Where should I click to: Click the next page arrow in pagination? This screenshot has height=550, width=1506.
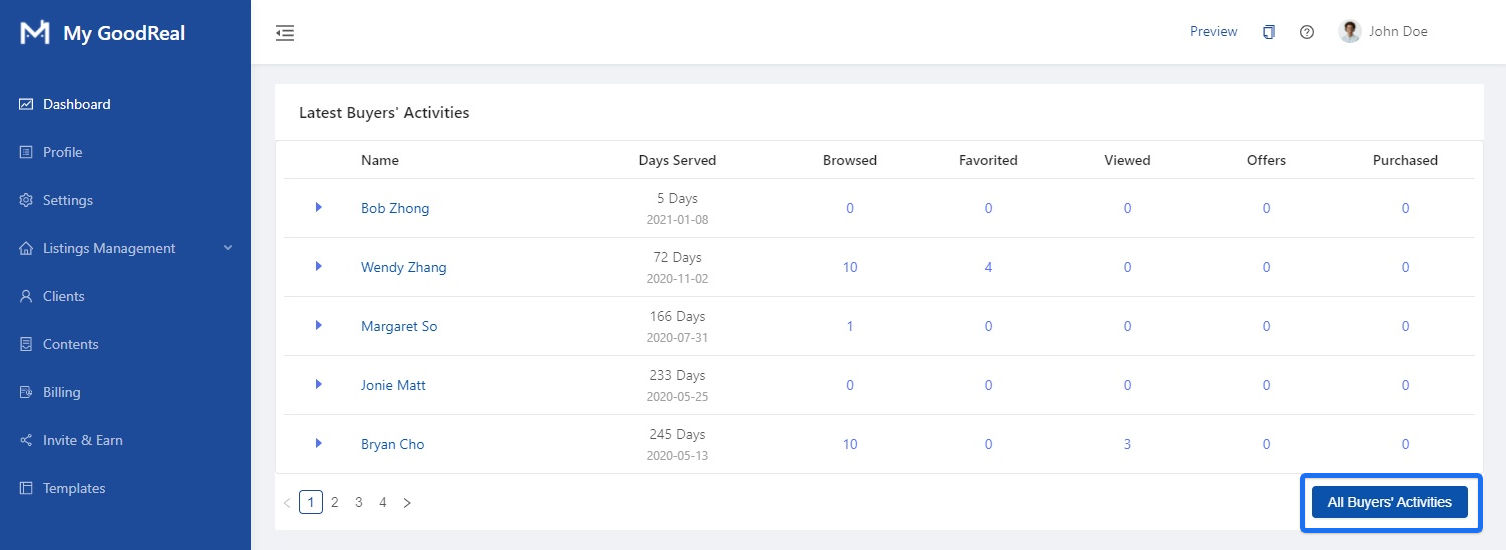[407, 503]
